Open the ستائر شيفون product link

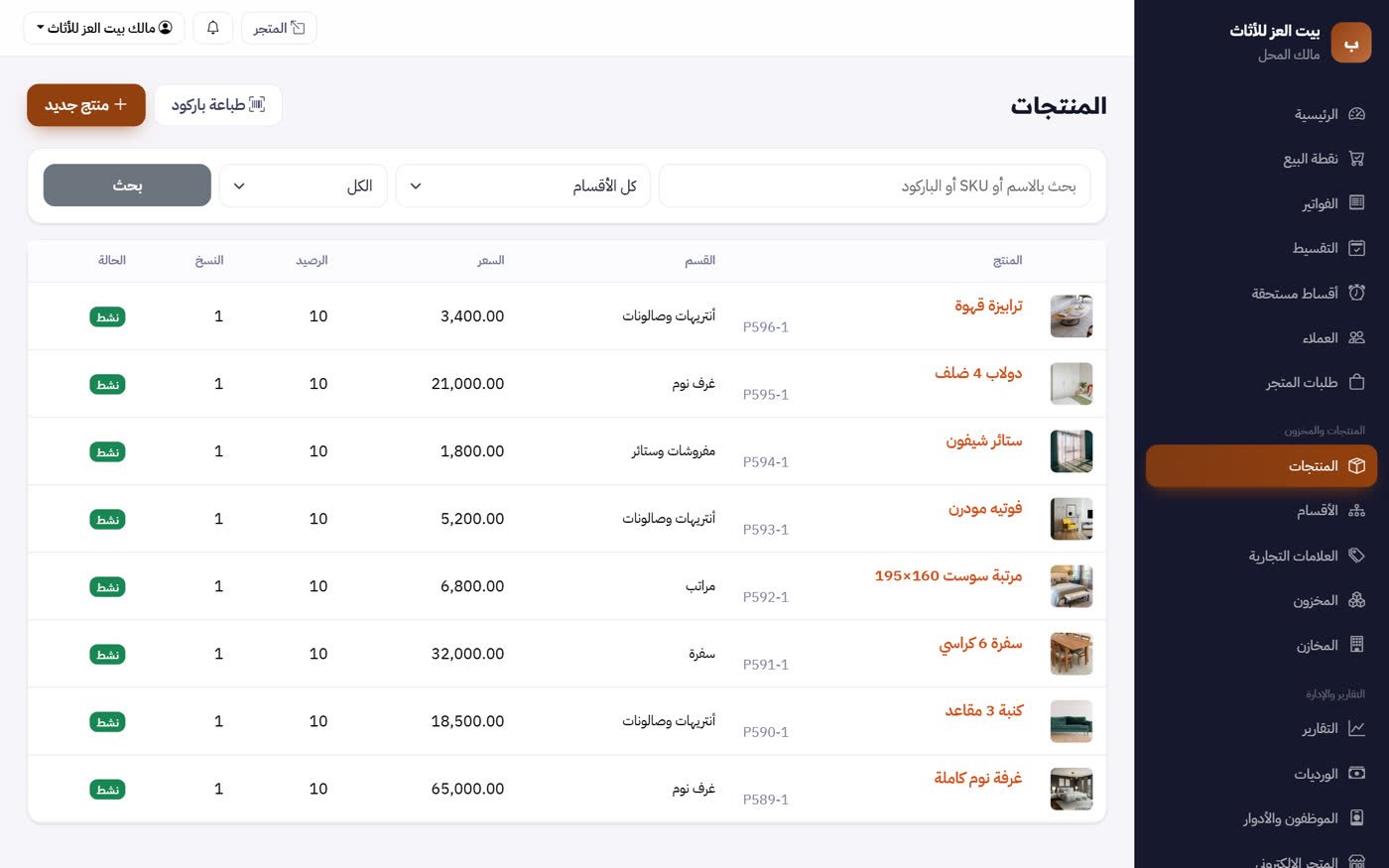tap(984, 440)
